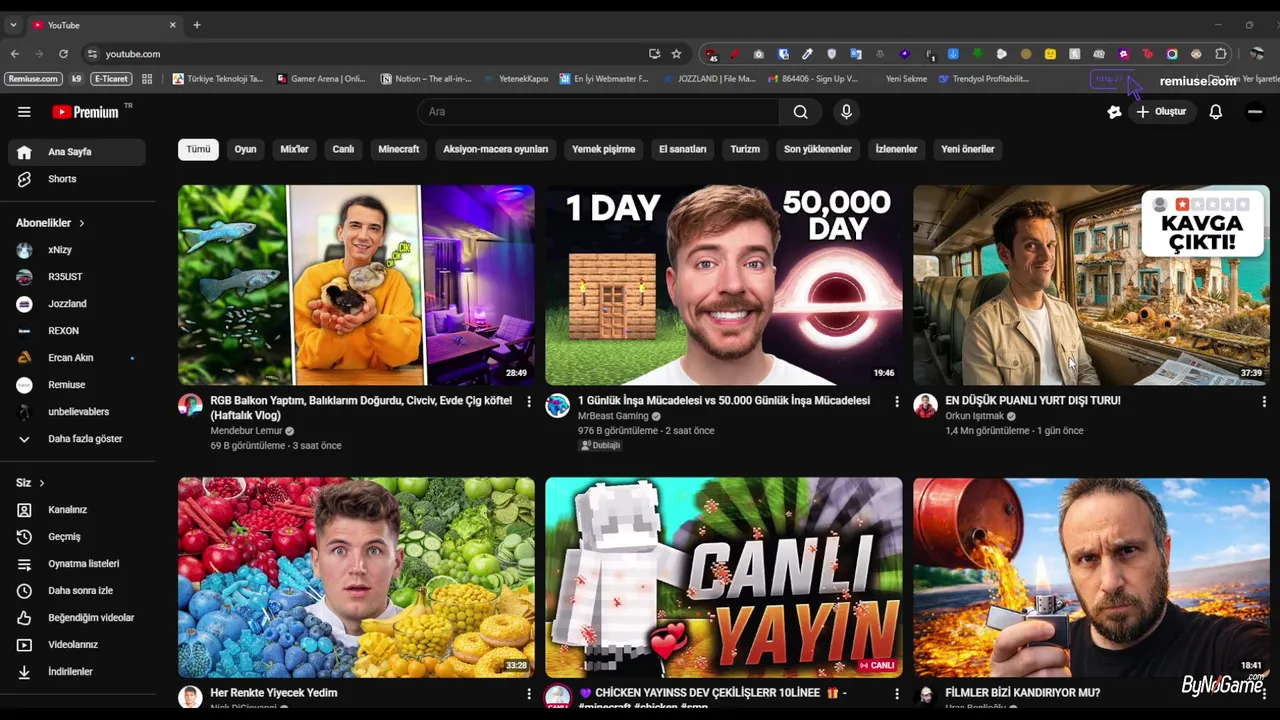Image resolution: width=1280 pixels, height=720 pixels.
Task: Open the notifications bell
Action: [x=1215, y=112]
